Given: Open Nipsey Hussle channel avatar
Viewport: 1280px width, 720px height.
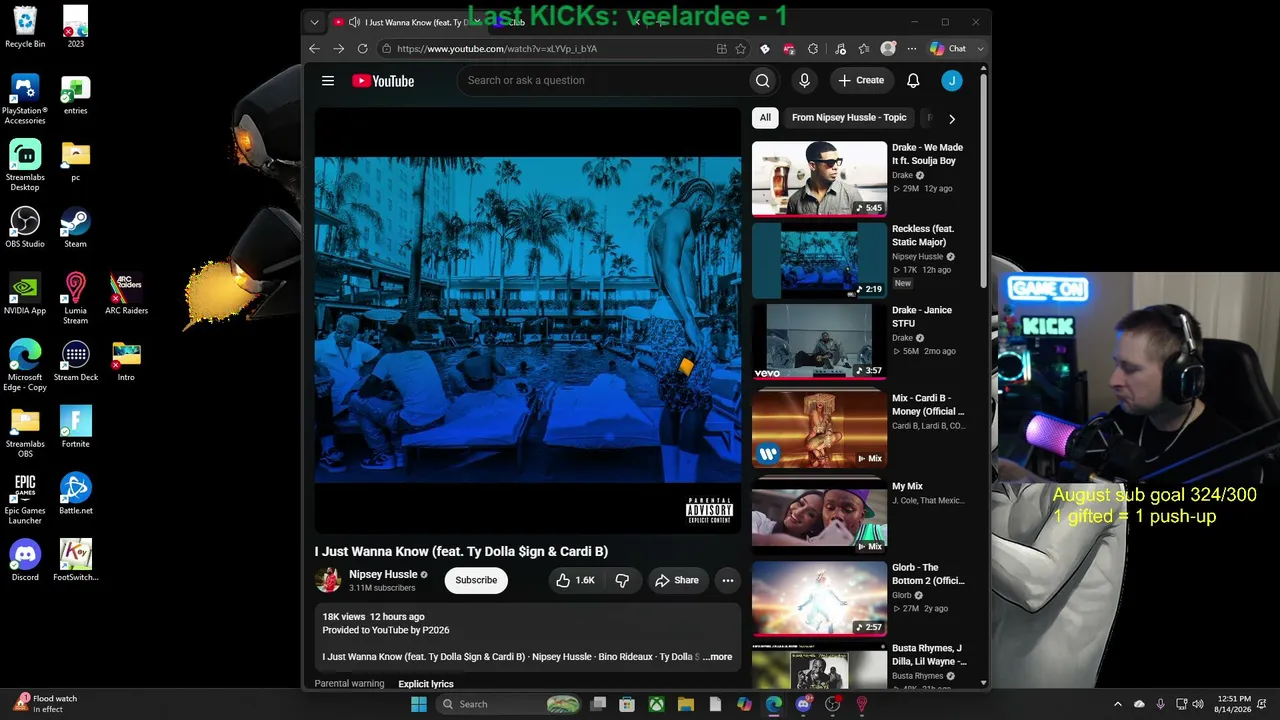Looking at the screenshot, I should pyautogui.click(x=328, y=580).
